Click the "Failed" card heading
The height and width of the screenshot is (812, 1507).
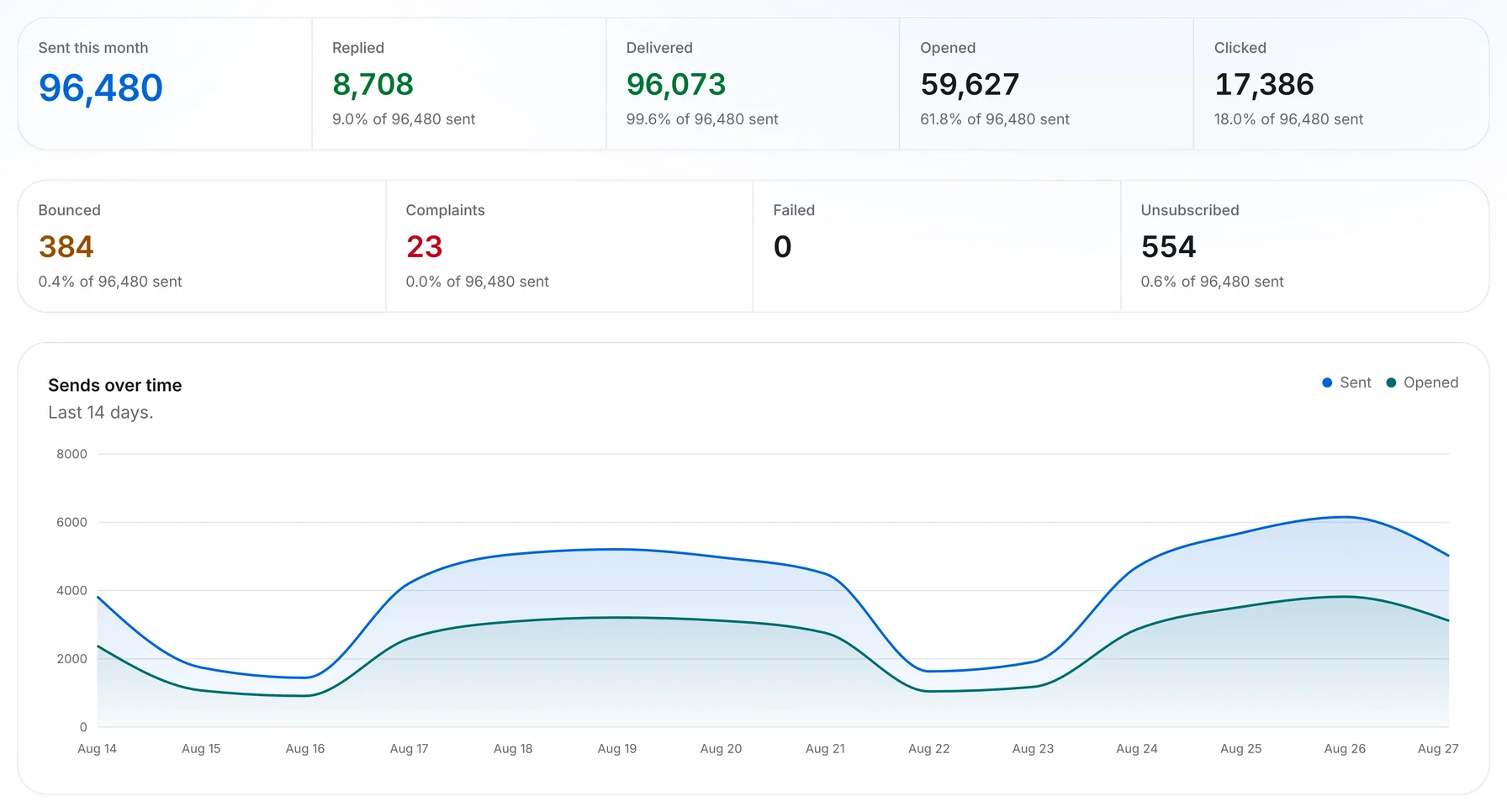(x=794, y=210)
